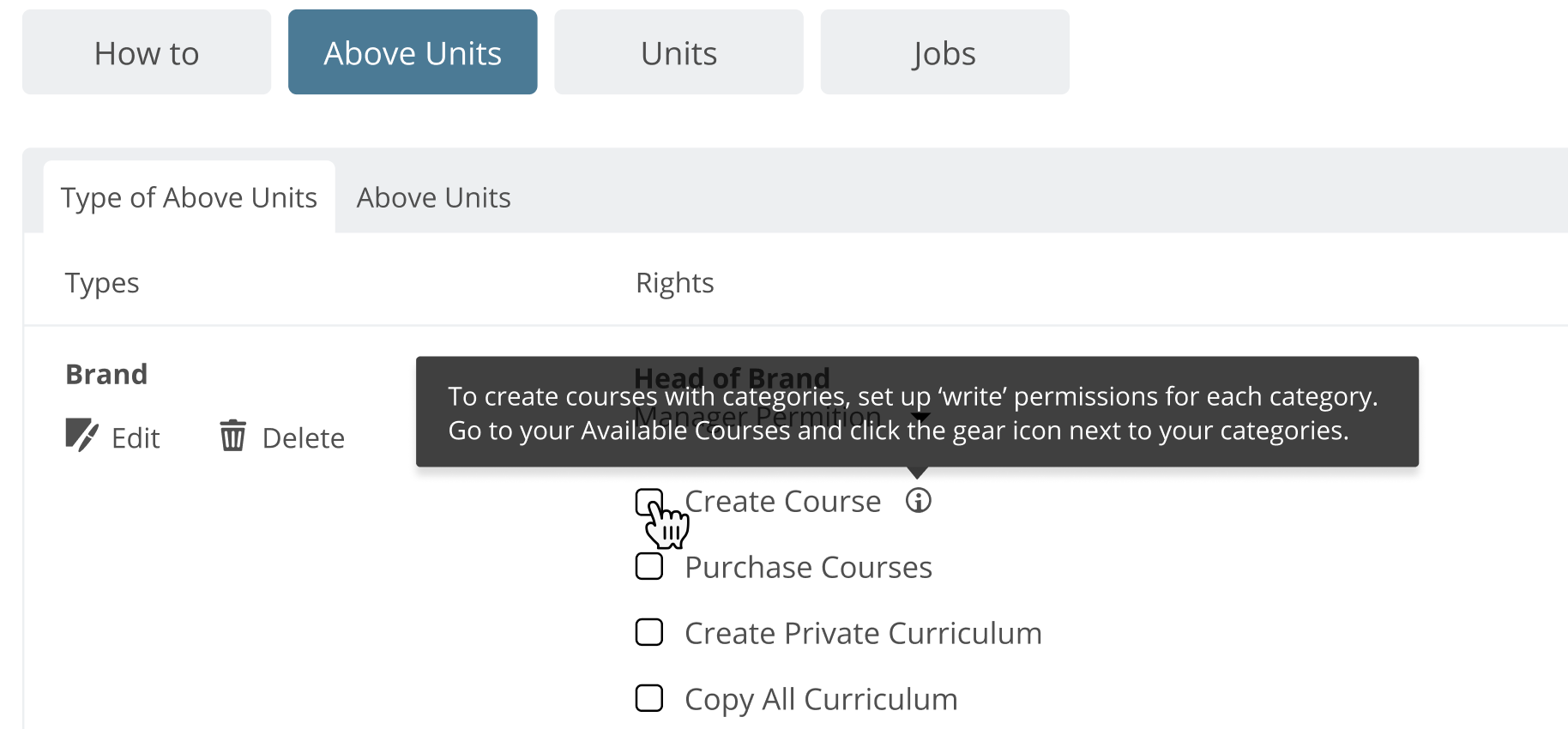
Task: Click the Rights column header
Action: [674, 283]
